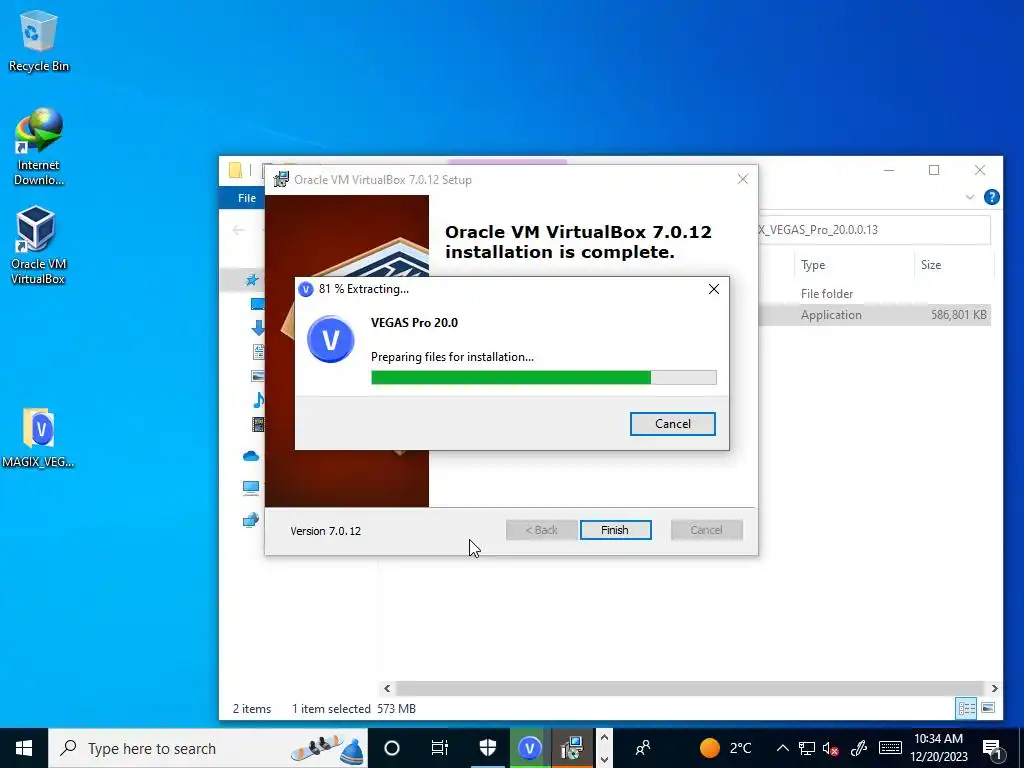Open the pen workspace tray icon
The height and width of the screenshot is (768, 1024).
point(859,748)
